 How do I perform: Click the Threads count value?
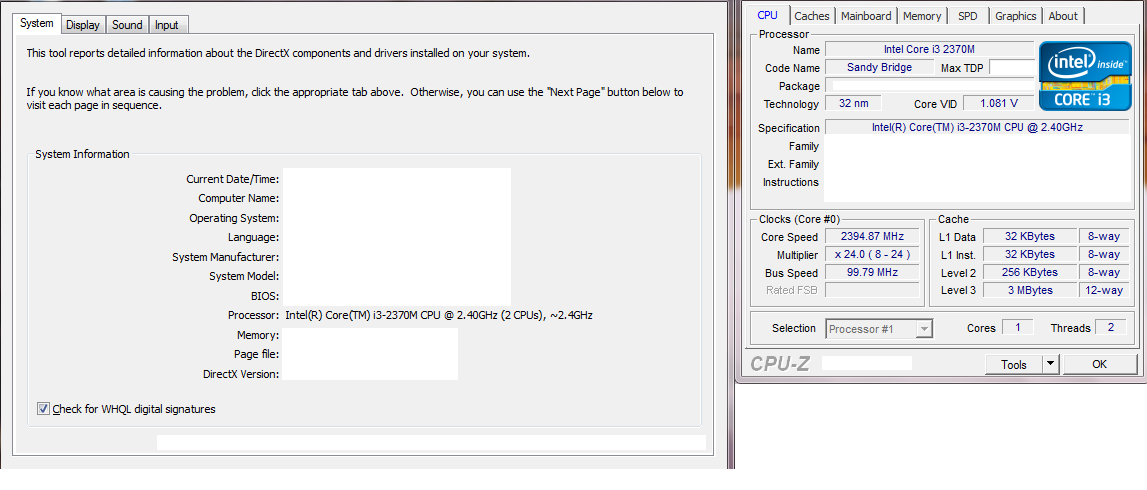[x=1110, y=328]
